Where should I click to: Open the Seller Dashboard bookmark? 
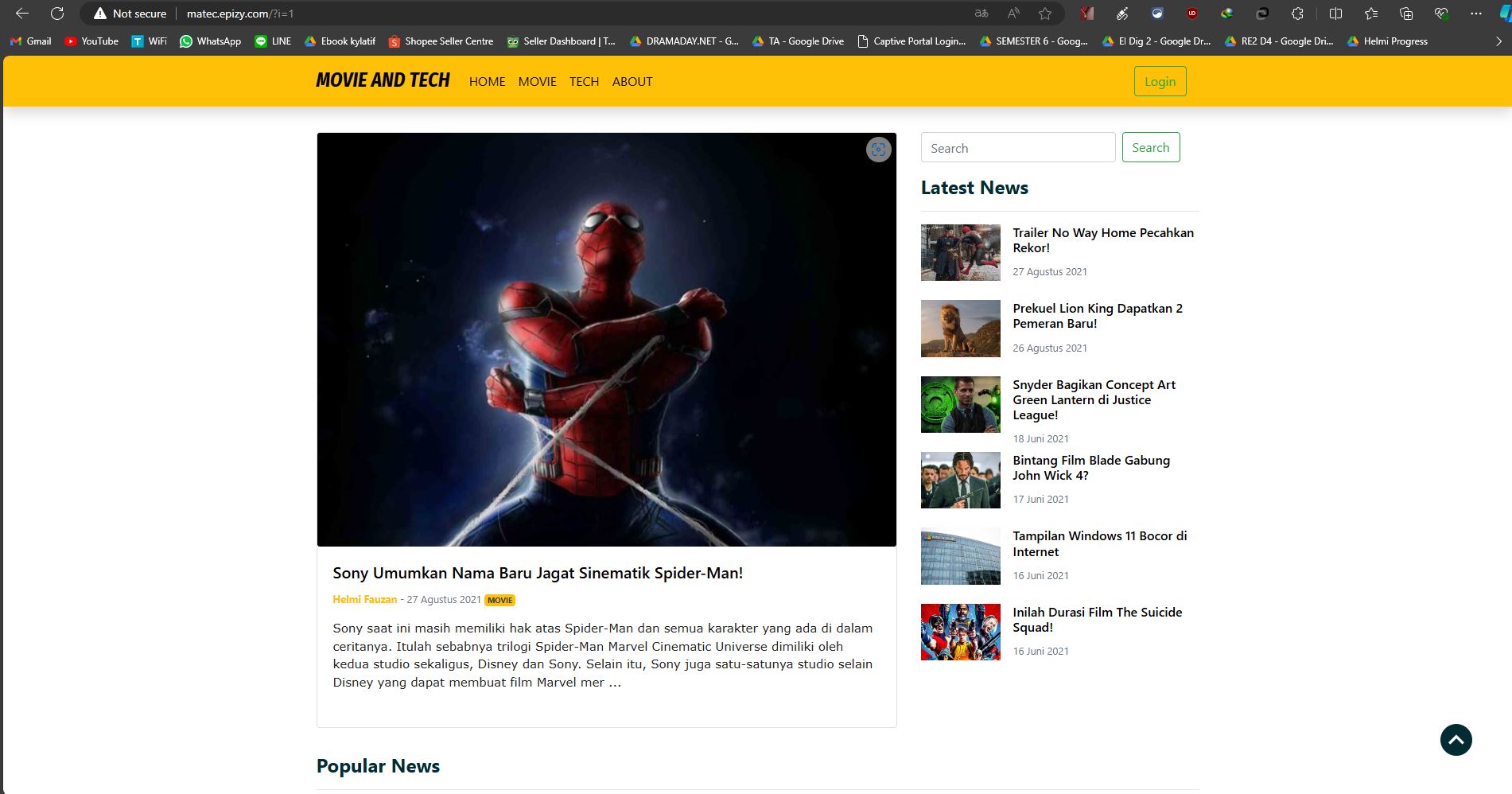(x=562, y=41)
